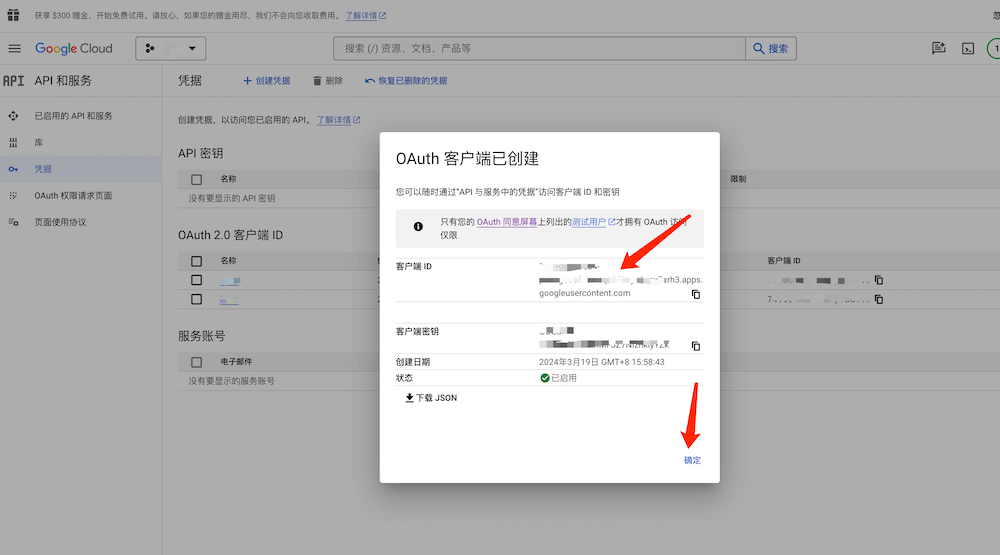Download the credentials via 下载 JSON
The width and height of the screenshot is (1000, 555).
[431, 397]
